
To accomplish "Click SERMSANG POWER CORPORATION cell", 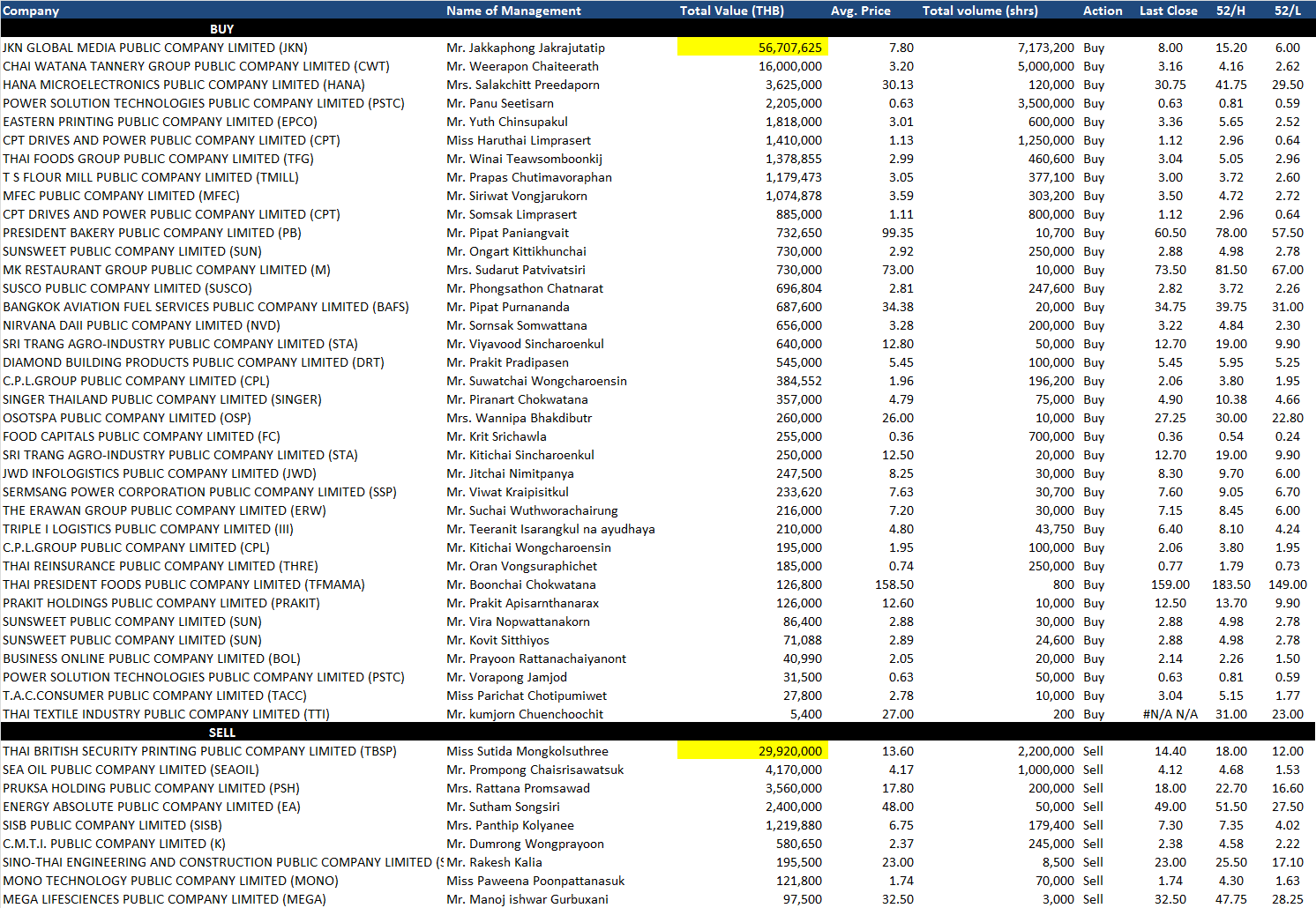I will [x=199, y=492].
